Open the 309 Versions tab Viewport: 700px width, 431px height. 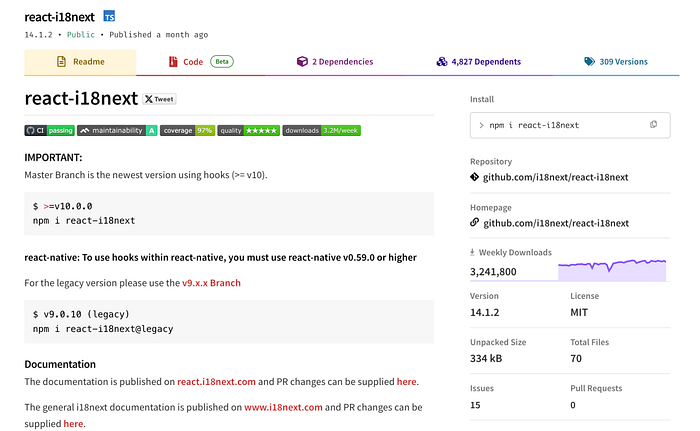(x=616, y=62)
